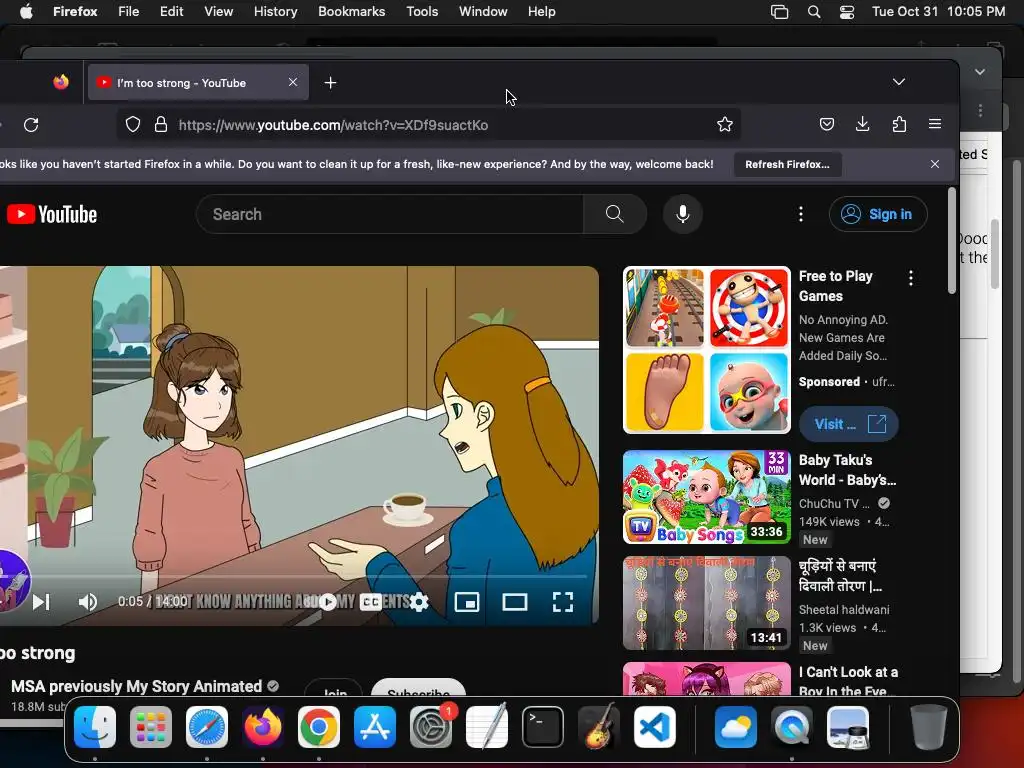Open App Store from the Dock
The height and width of the screenshot is (768, 1024).
(x=375, y=727)
